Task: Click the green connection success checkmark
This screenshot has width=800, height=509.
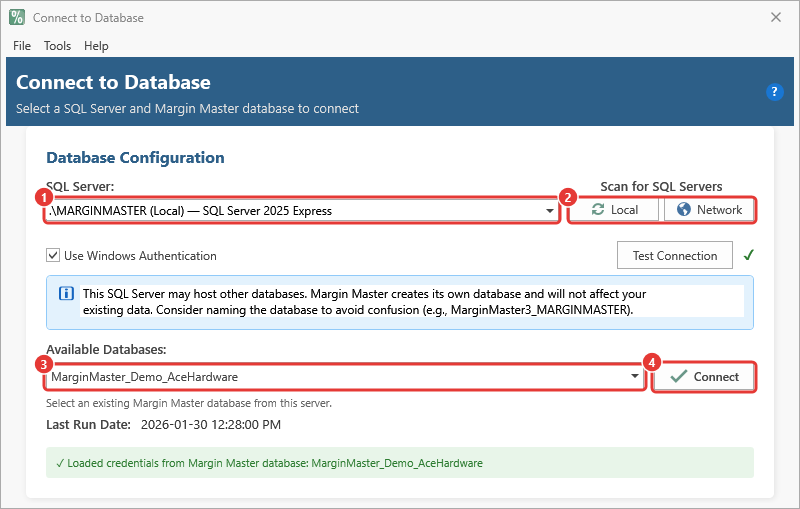Action: 748,255
